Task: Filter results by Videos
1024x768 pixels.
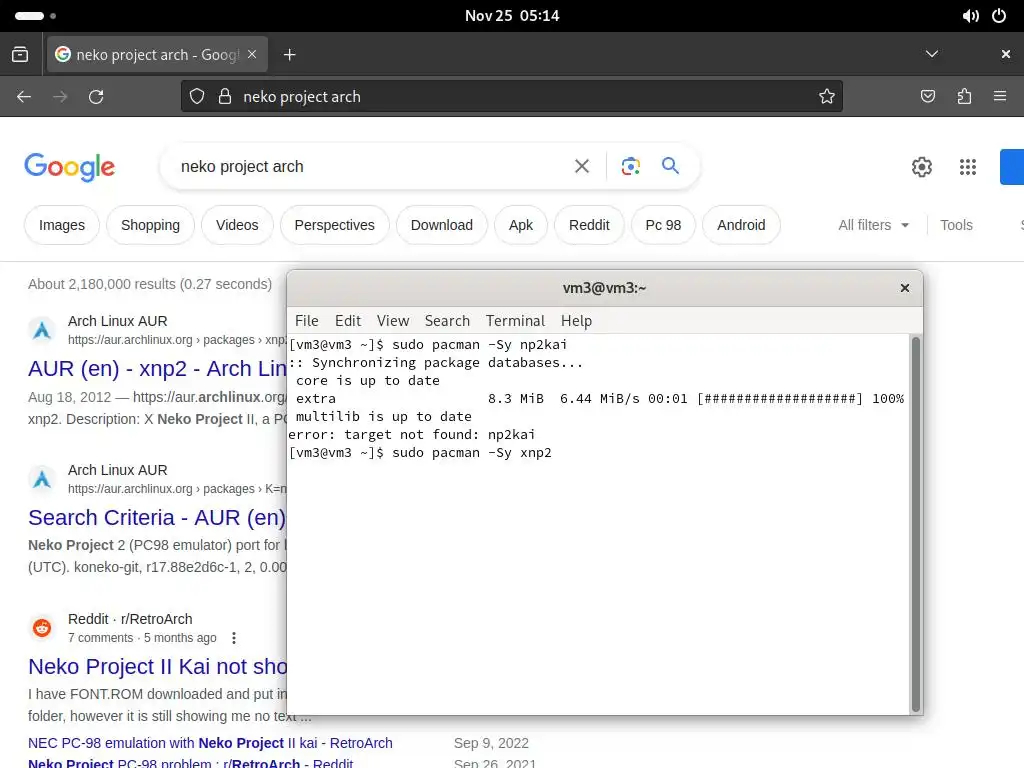Action: click(x=237, y=225)
